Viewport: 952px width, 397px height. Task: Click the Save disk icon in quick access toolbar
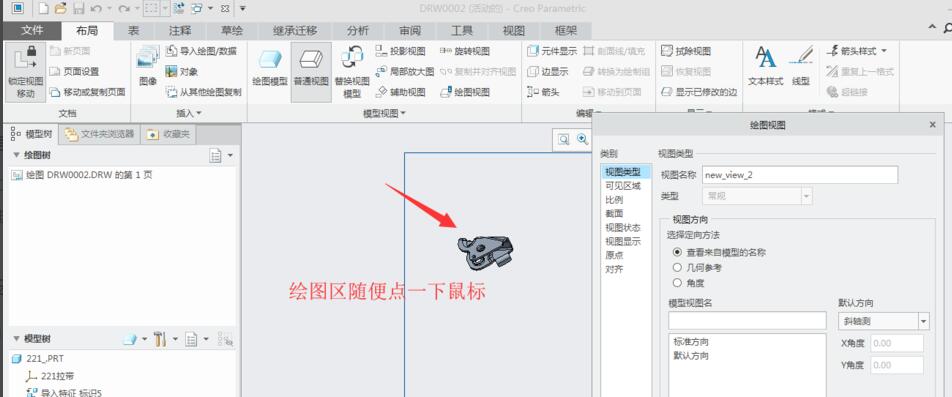coord(79,8)
